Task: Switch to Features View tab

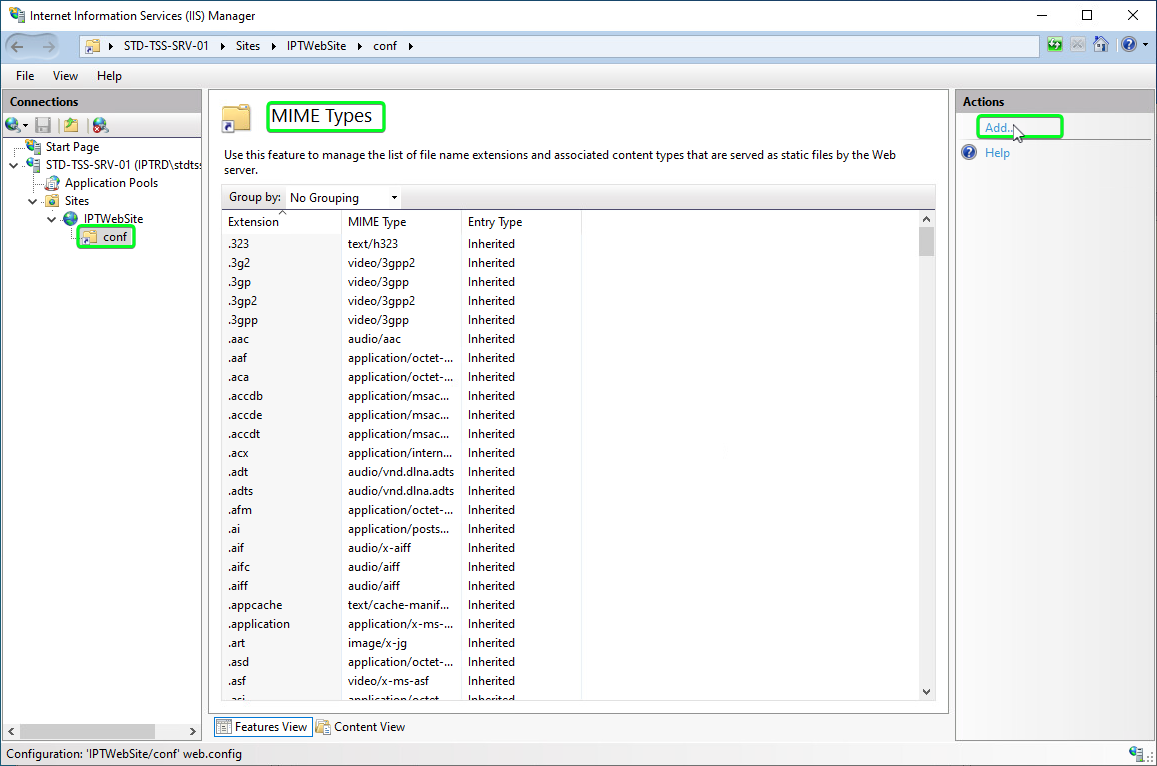Action: [x=263, y=727]
